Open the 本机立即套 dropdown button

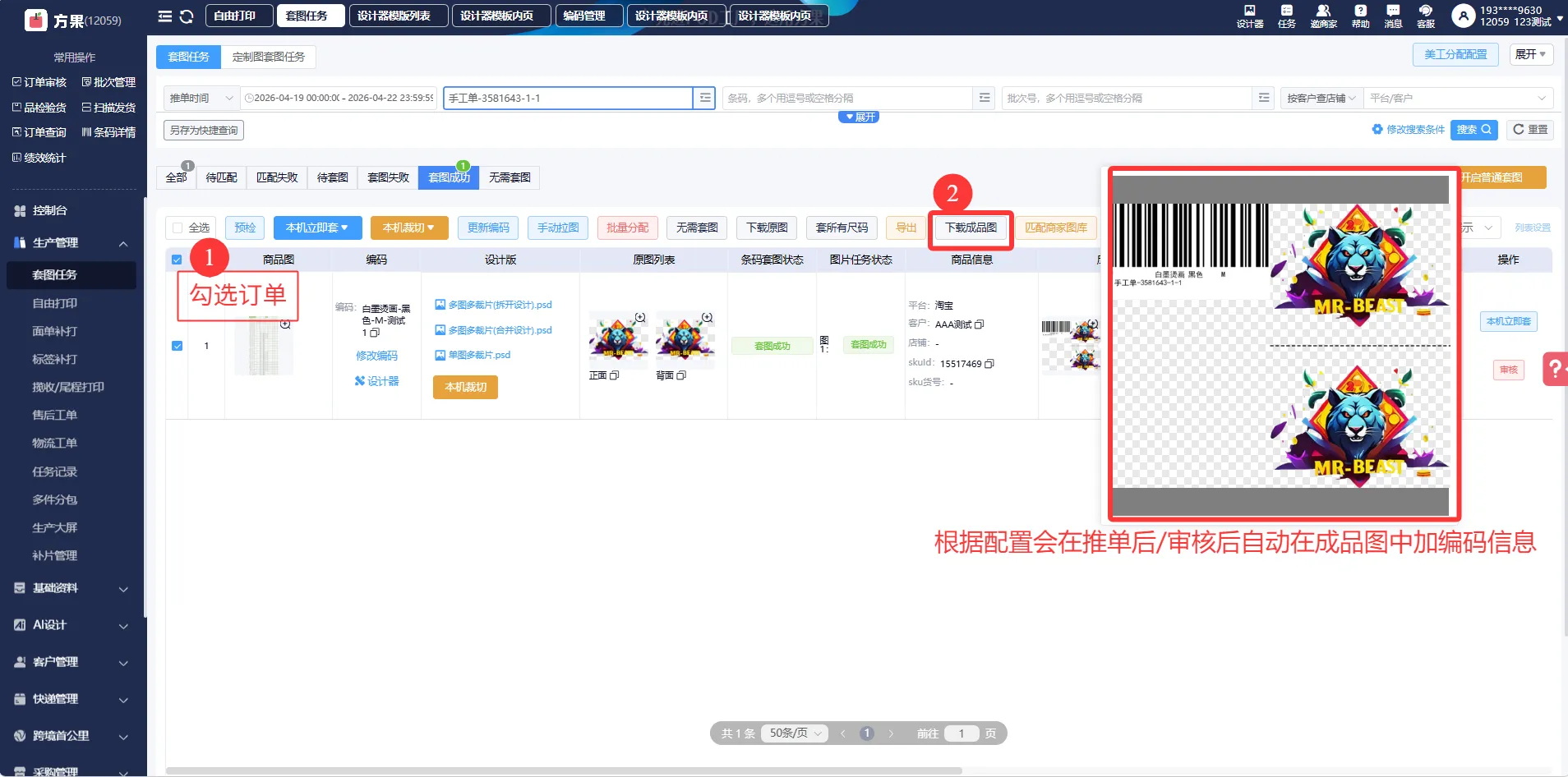[x=317, y=228]
